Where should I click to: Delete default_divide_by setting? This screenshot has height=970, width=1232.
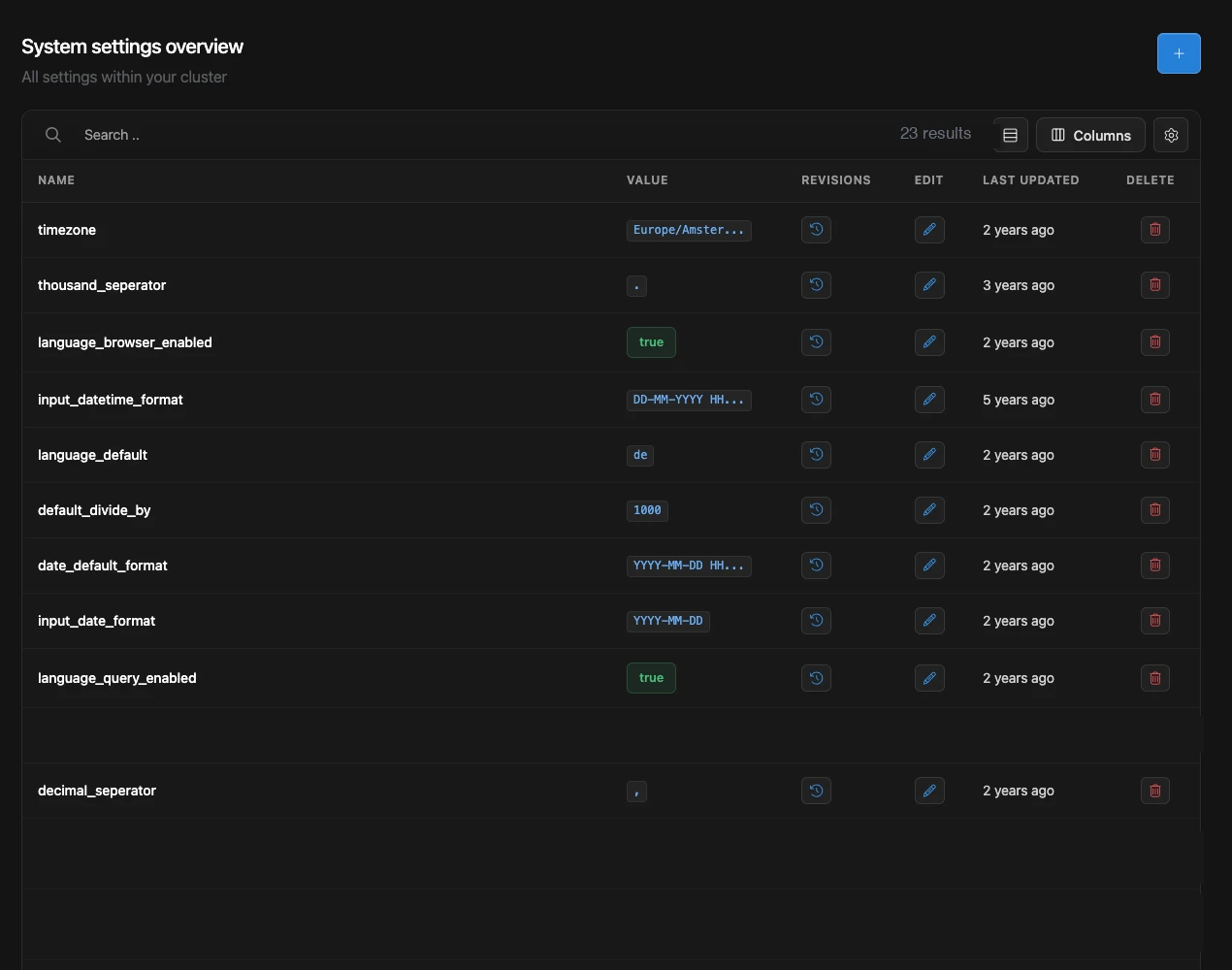tap(1155, 510)
